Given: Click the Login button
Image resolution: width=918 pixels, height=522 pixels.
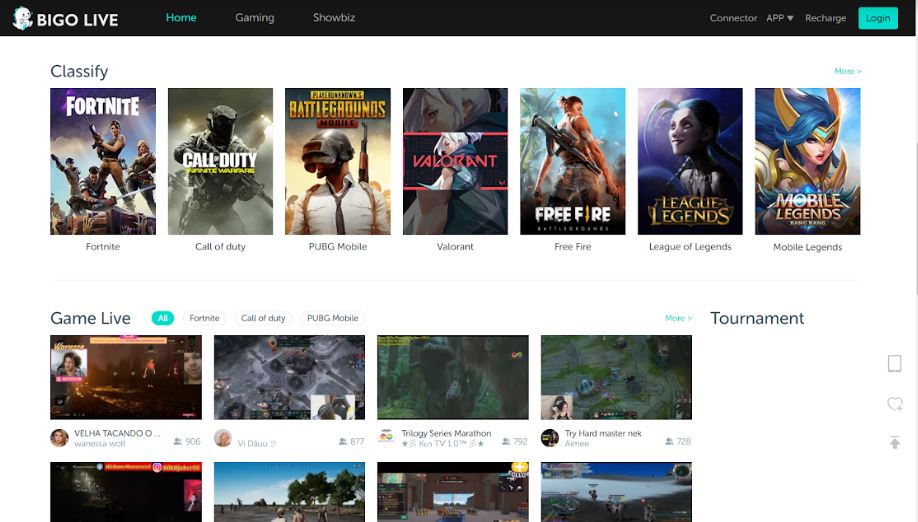Looking at the screenshot, I should [x=878, y=18].
